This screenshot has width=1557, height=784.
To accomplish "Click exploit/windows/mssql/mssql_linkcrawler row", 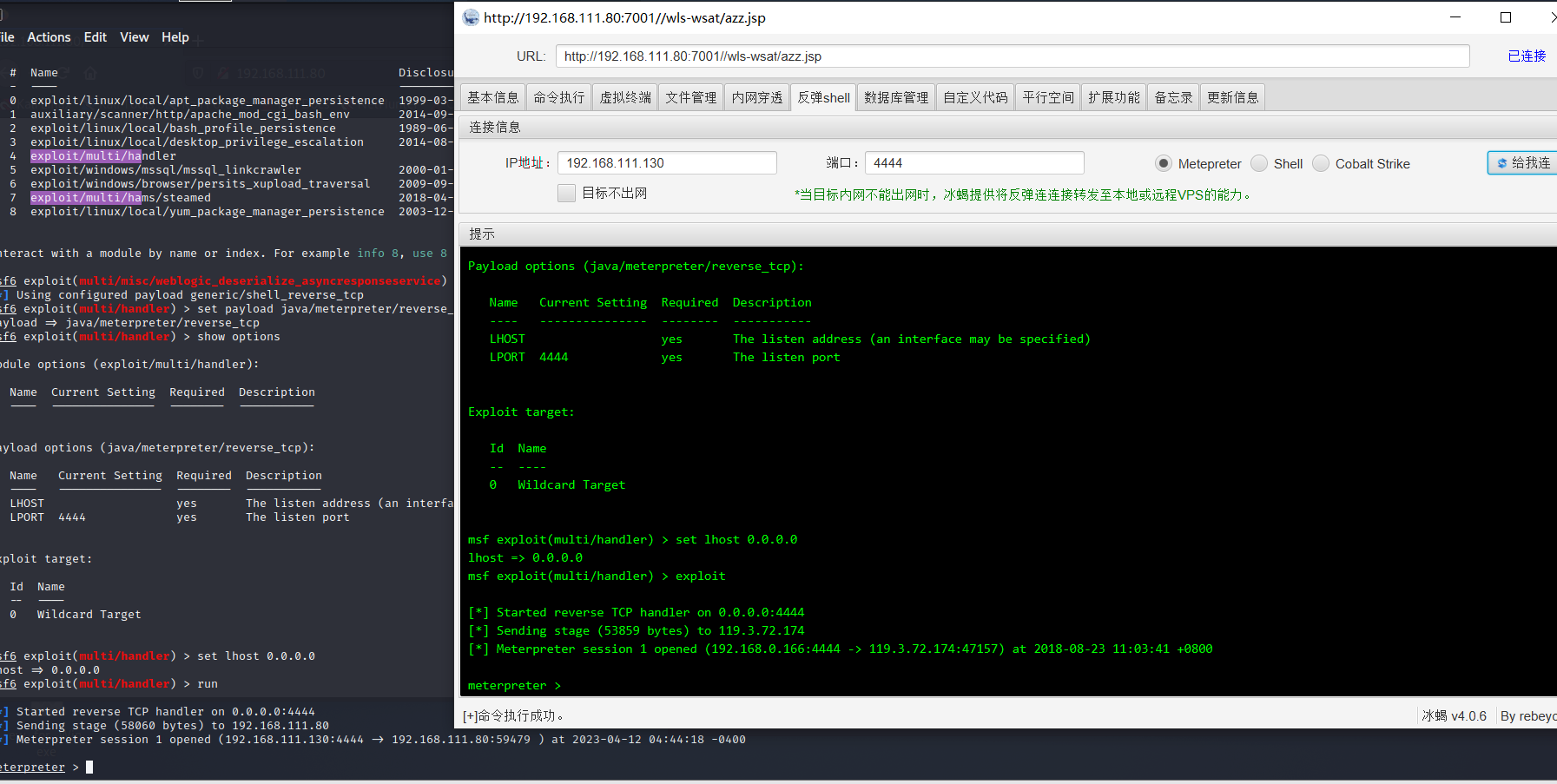I will pyautogui.click(x=166, y=170).
